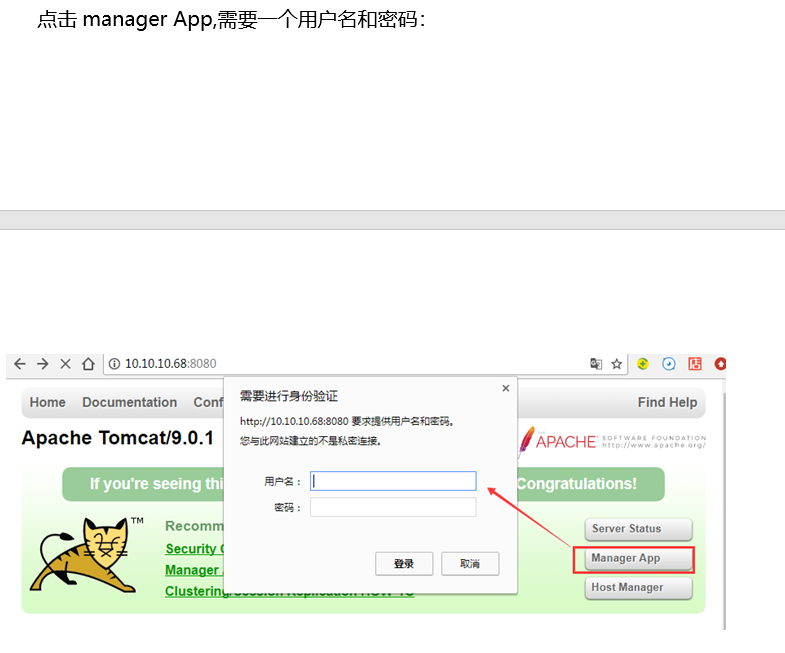This screenshot has width=785, height=653.
Task: Open the red square extension icon
Action: point(695,364)
